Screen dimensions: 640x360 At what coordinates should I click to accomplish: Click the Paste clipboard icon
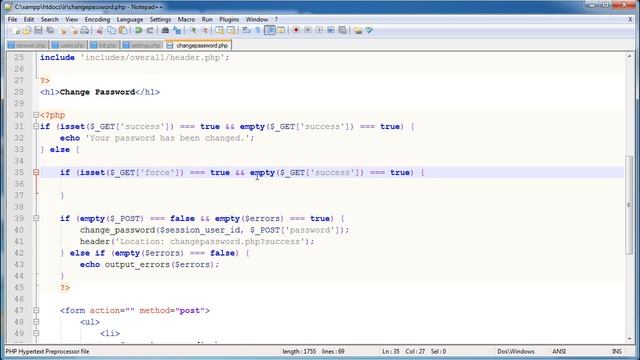pyautogui.click(x=122, y=30)
